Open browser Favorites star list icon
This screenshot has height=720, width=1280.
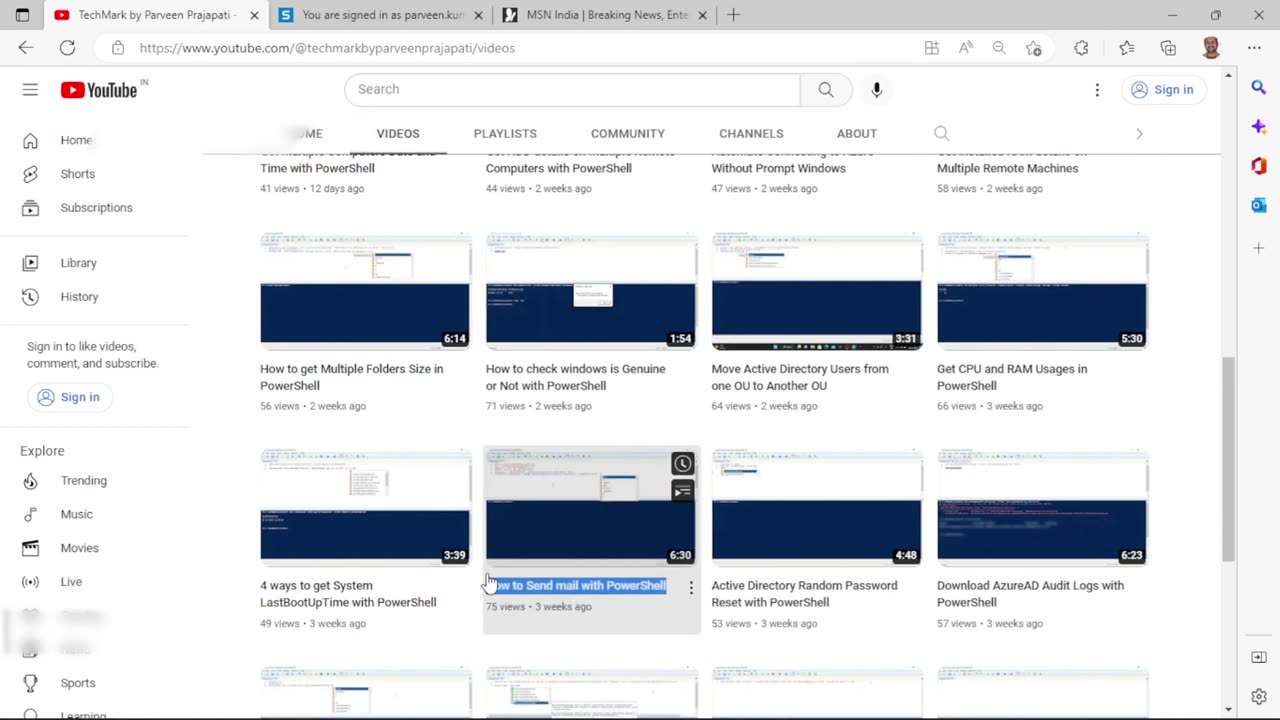[x=1127, y=48]
